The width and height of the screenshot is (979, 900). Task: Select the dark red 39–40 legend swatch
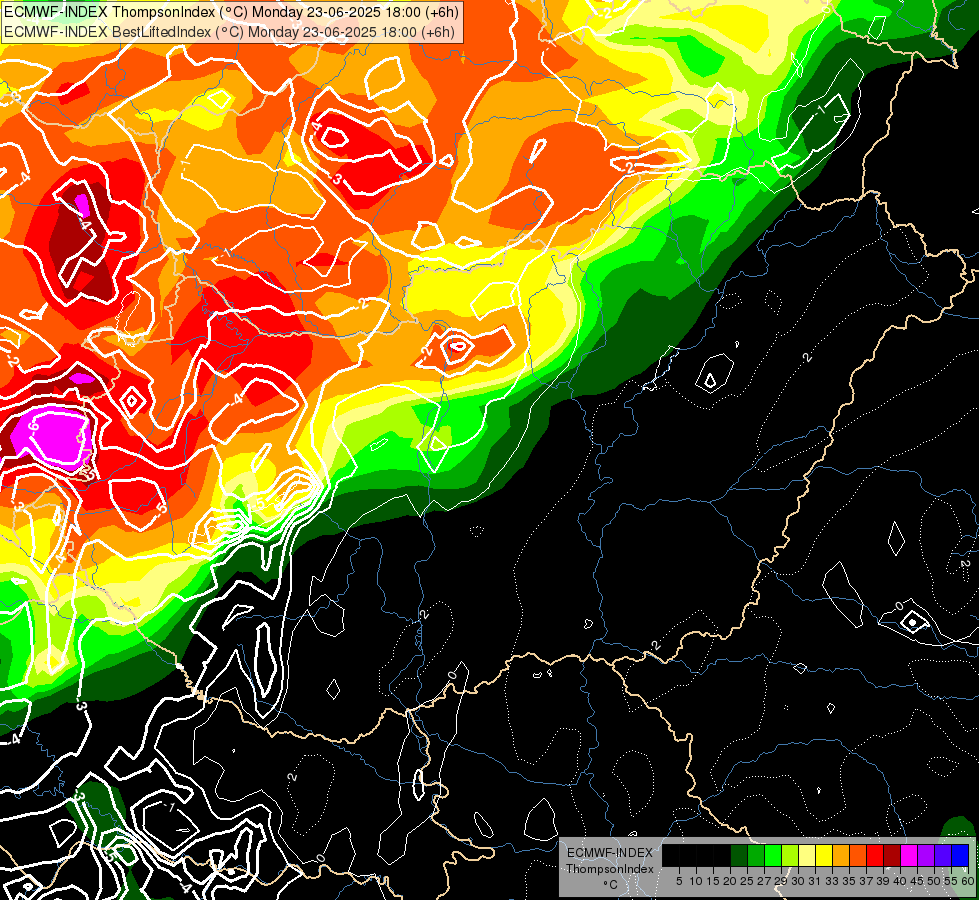pos(892,855)
